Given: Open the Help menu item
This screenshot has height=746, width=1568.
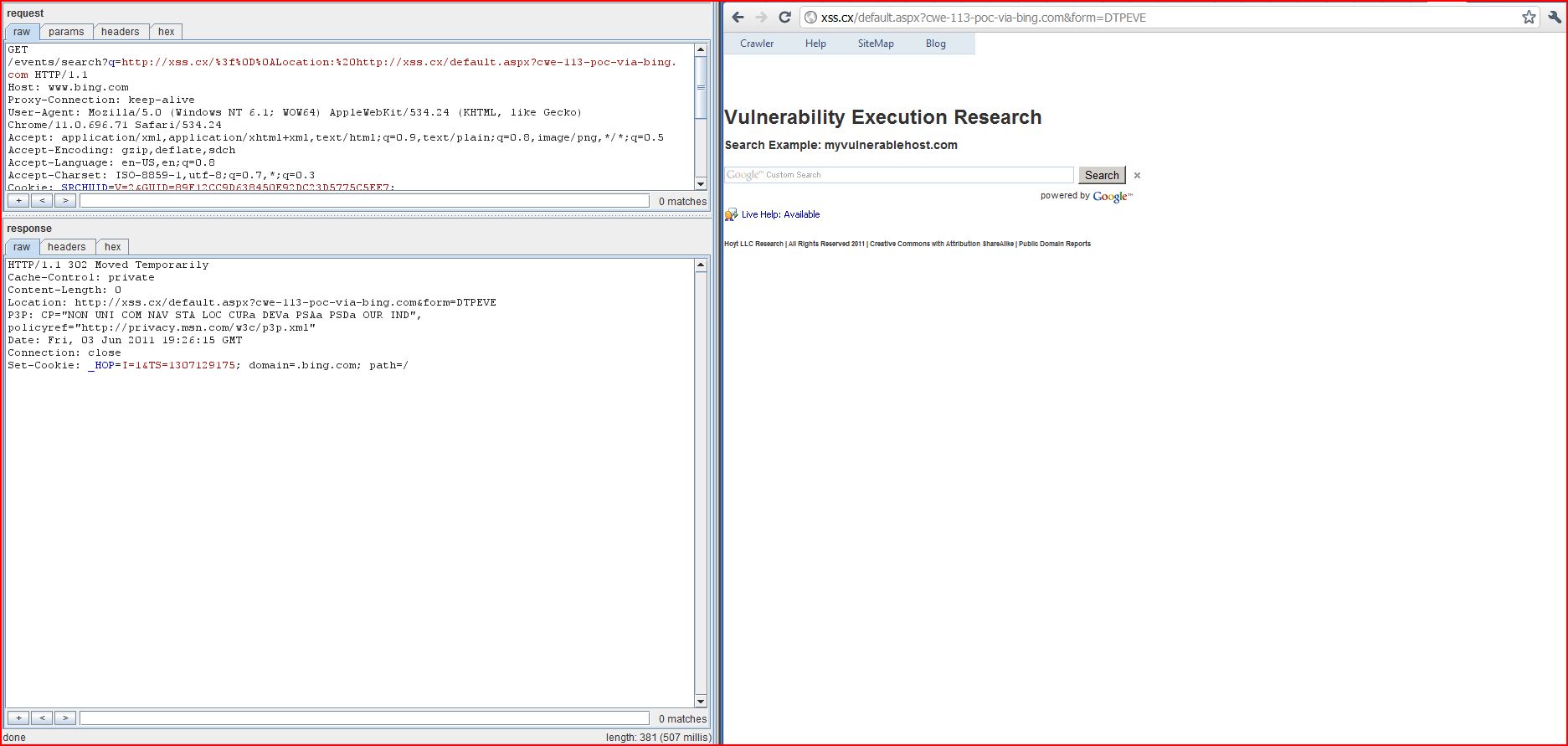Looking at the screenshot, I should pyautogui.click(x=815, y=44).
